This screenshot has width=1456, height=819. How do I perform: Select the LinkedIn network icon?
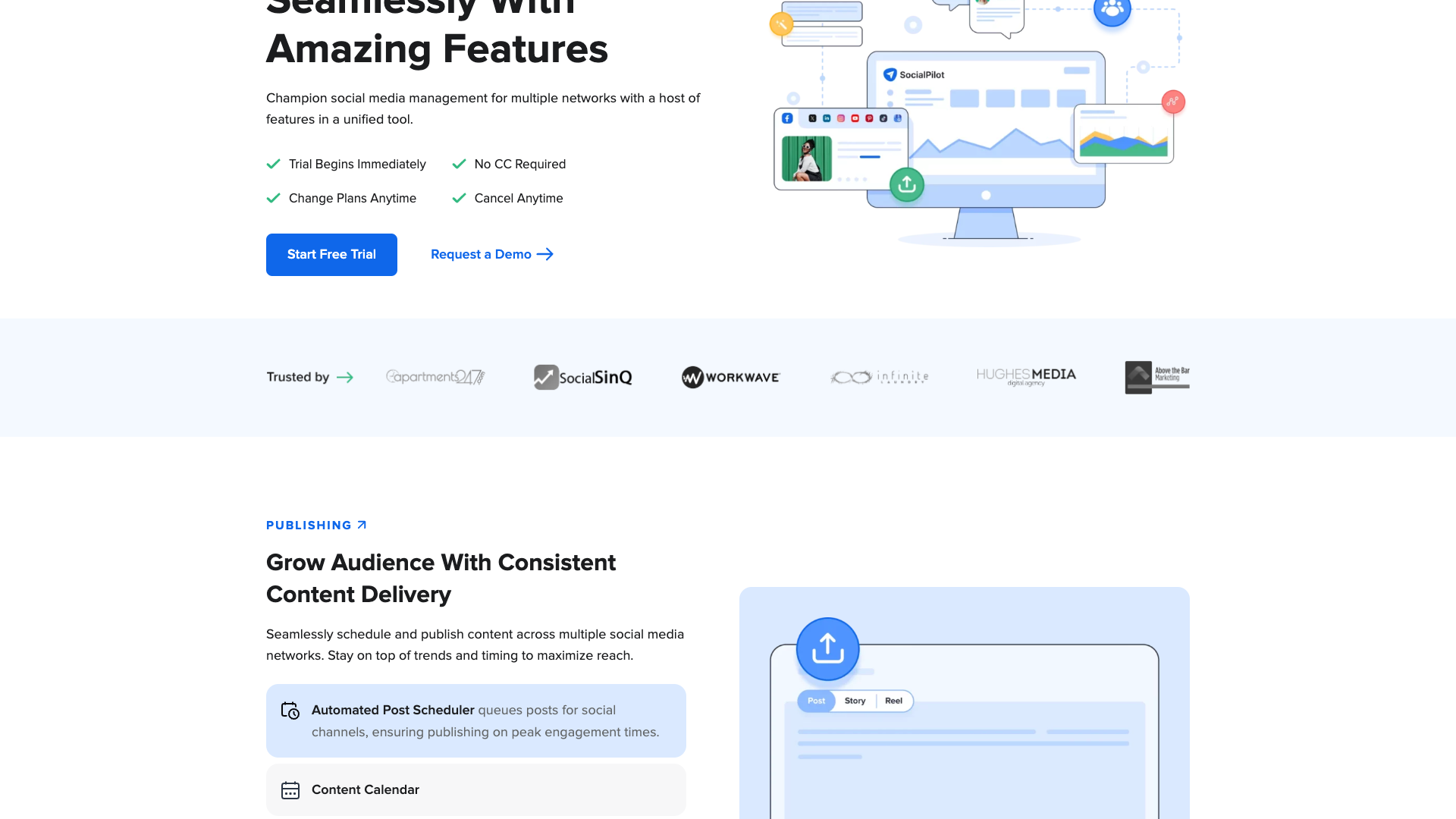coord(827,118)
